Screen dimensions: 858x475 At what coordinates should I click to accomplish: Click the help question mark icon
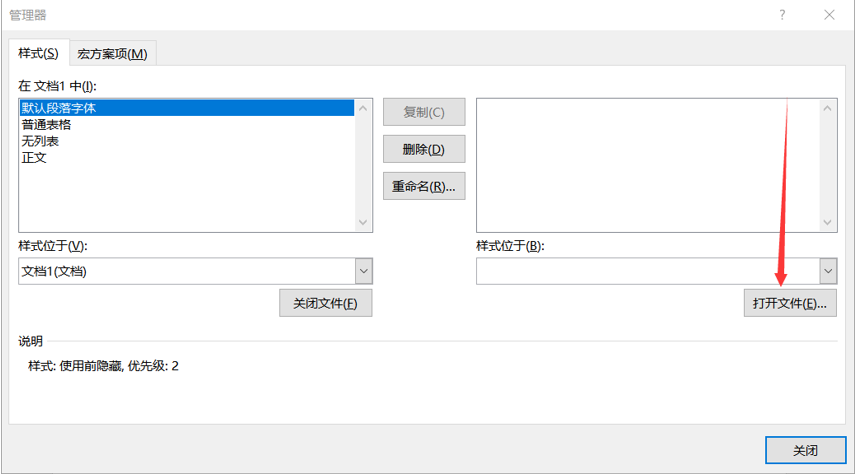[x=782, y=15]
